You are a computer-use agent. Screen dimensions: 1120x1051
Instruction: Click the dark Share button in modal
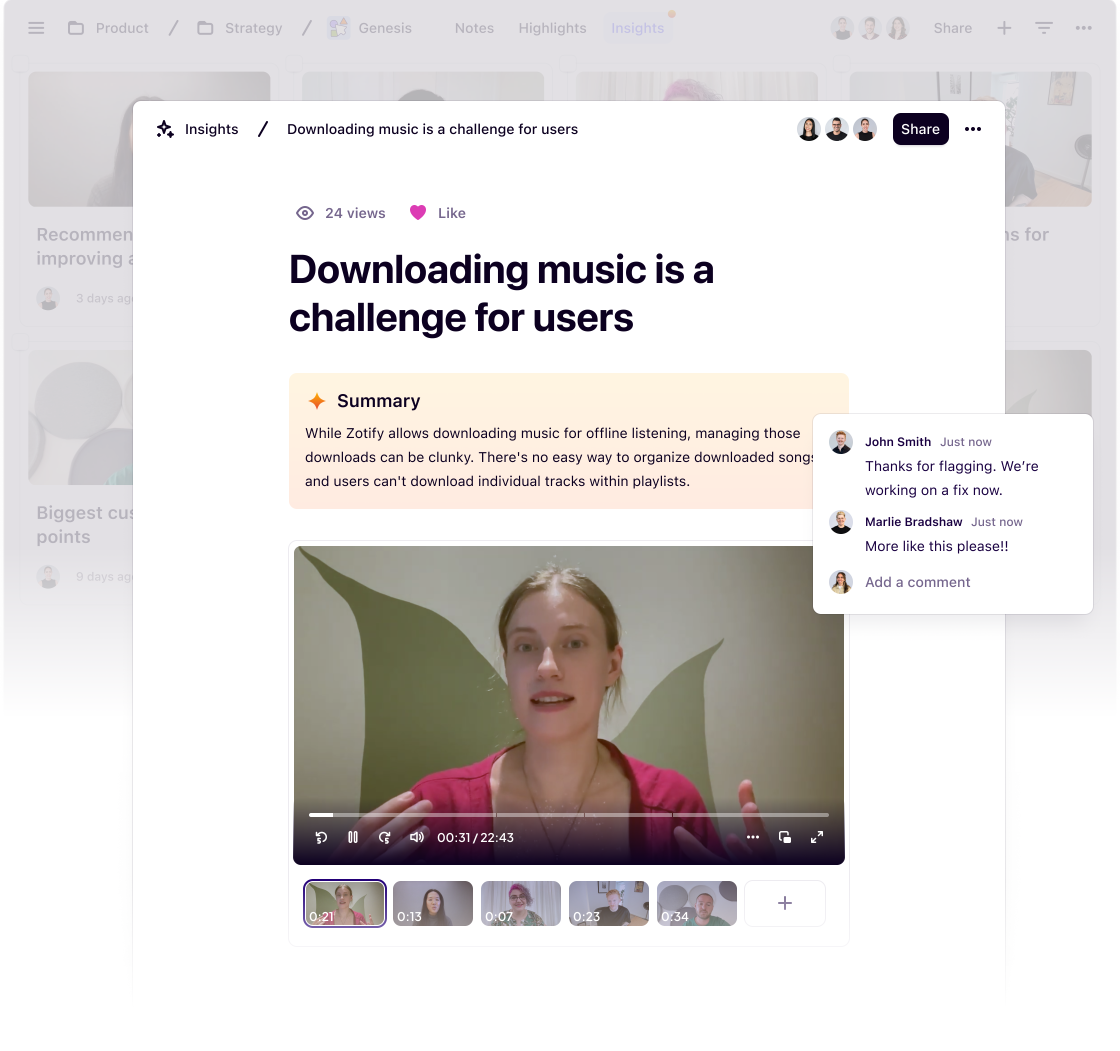click(x=920, y=129)
